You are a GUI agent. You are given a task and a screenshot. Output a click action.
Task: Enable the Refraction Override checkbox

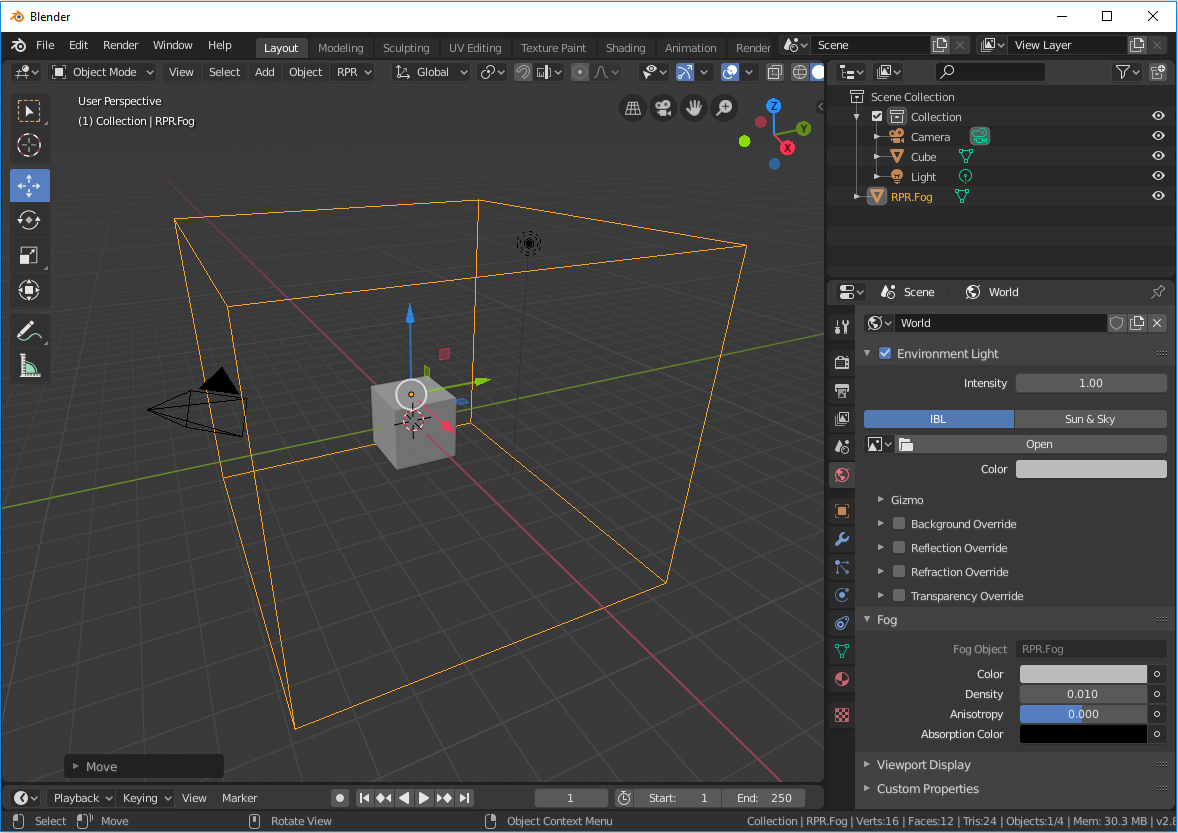[x=899, y=572]
